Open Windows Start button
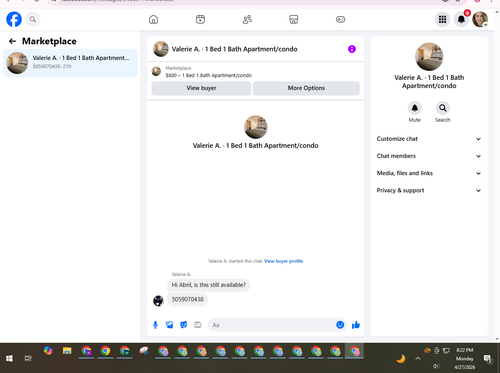The image size is (500, 373). 9,358
